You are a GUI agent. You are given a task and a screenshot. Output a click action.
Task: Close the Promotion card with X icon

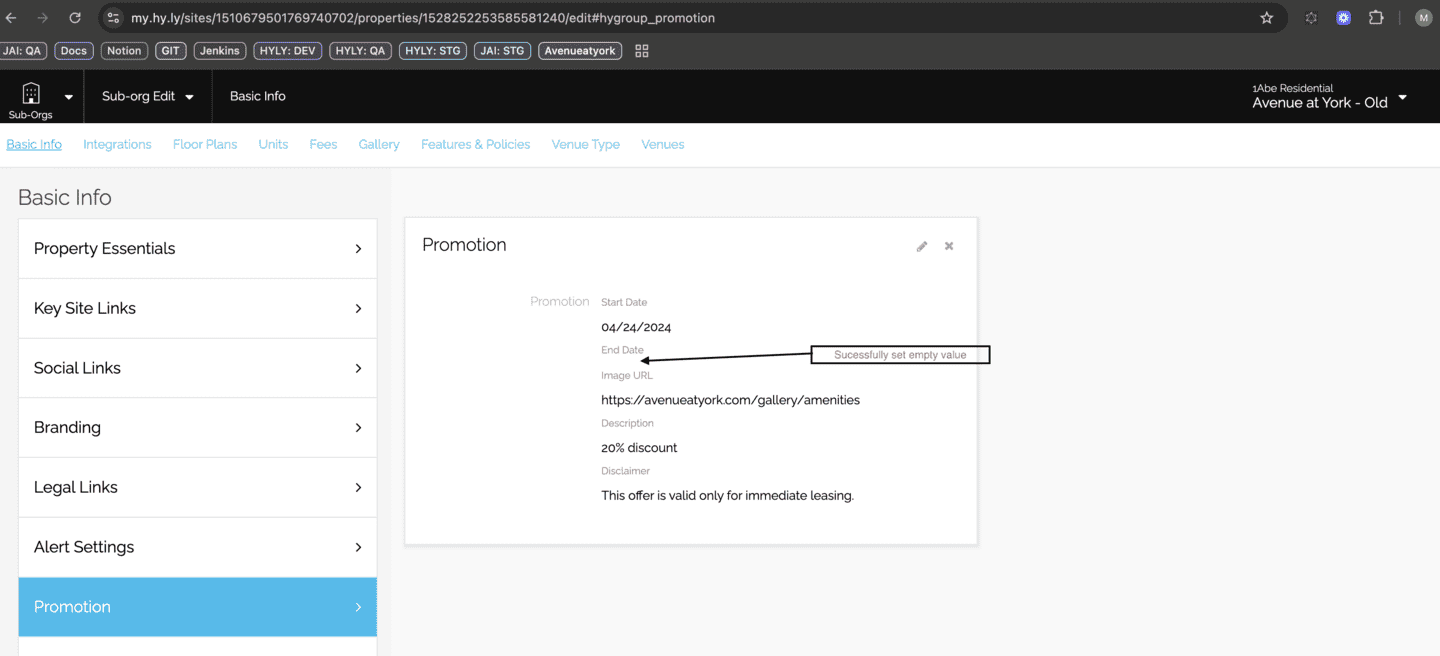[949, 246]
